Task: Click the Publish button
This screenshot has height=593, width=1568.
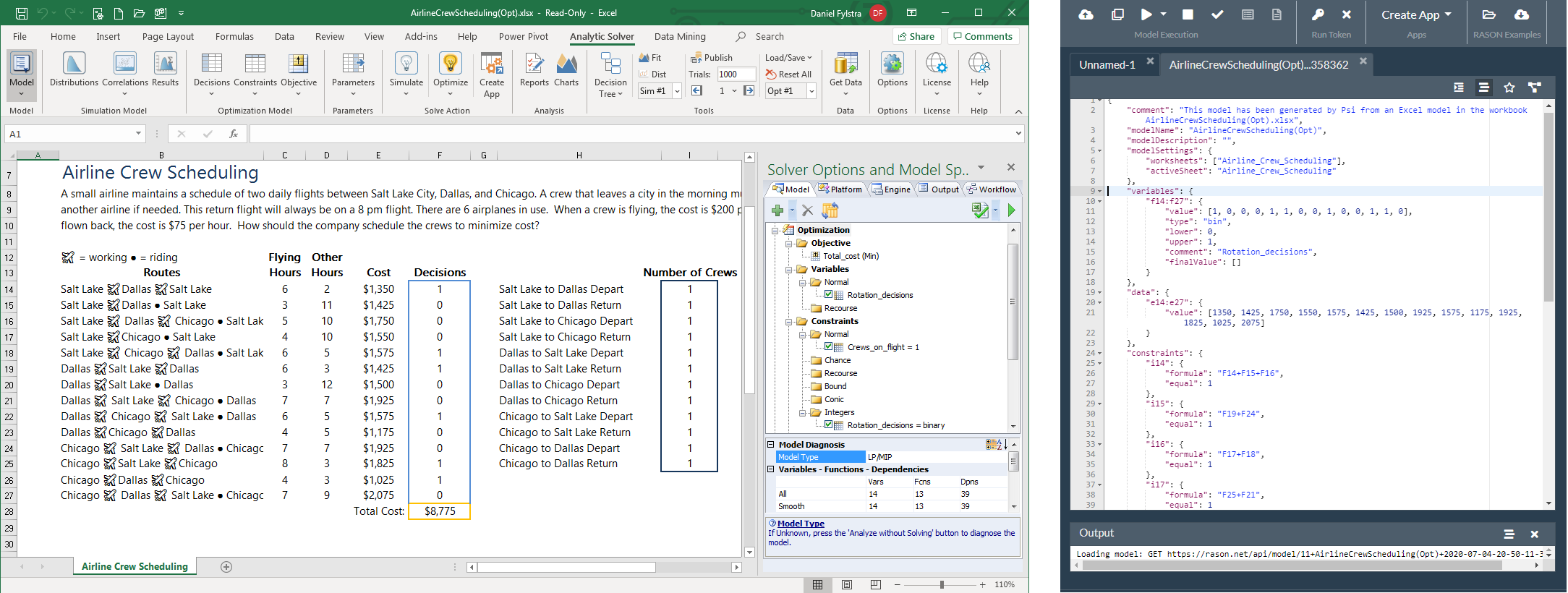Action: (x=712, y=57)
